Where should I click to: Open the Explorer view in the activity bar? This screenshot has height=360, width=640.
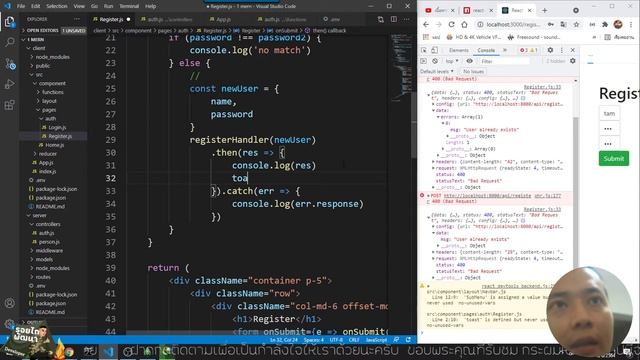coord(9,22)
